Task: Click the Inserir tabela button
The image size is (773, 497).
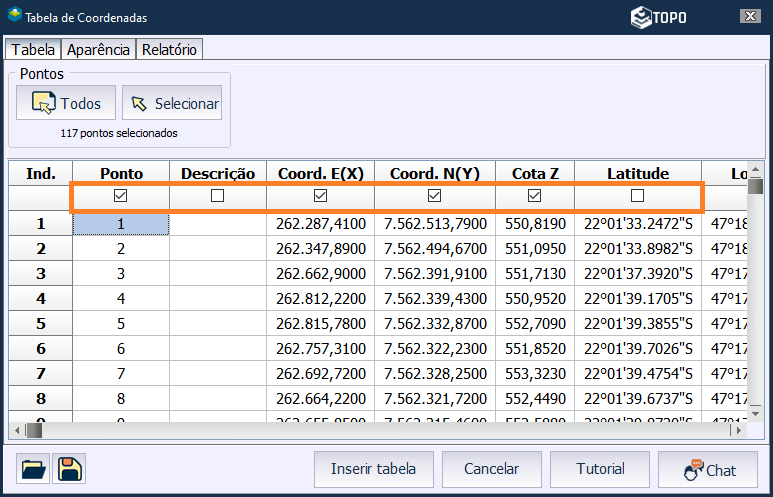Action: [373, 469]
